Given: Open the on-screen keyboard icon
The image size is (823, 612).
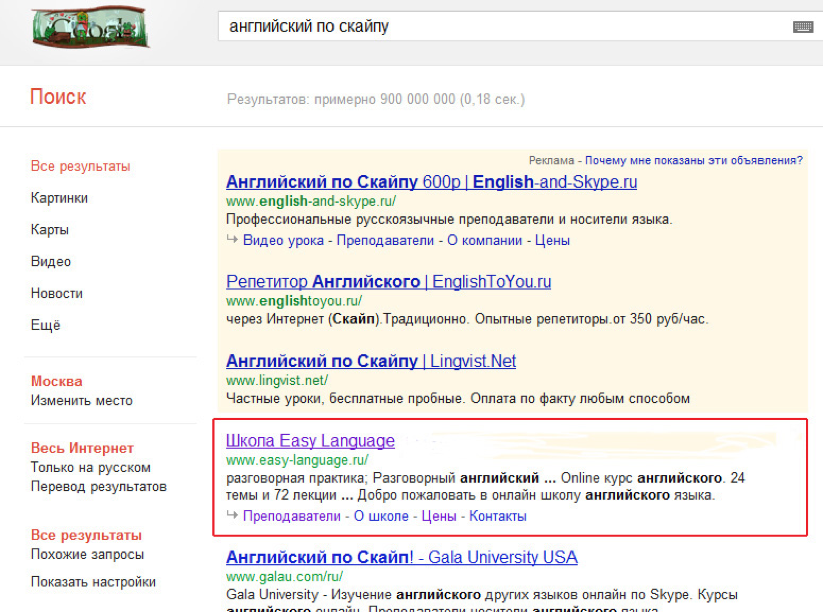Looking at the screenshot, I should coord(802,27).
